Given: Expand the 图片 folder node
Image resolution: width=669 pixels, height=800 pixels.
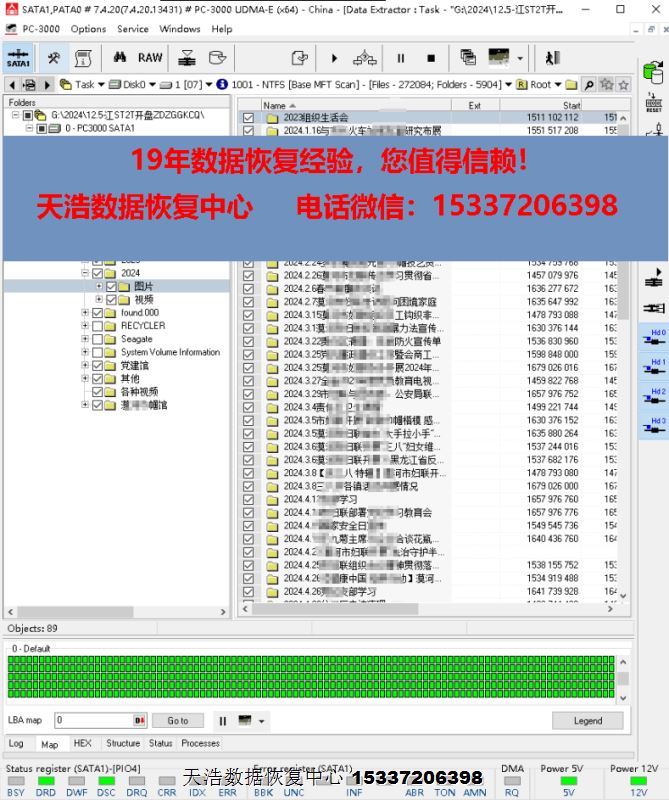Looking at the screenshot, I should coord(99,286).
